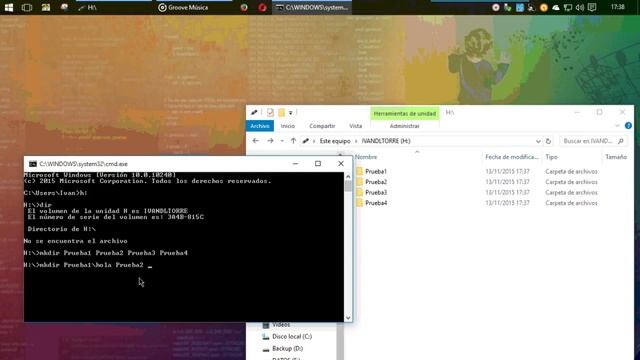
Task: Switch to the Vista ribbon tab
Action: pos(356,126)
